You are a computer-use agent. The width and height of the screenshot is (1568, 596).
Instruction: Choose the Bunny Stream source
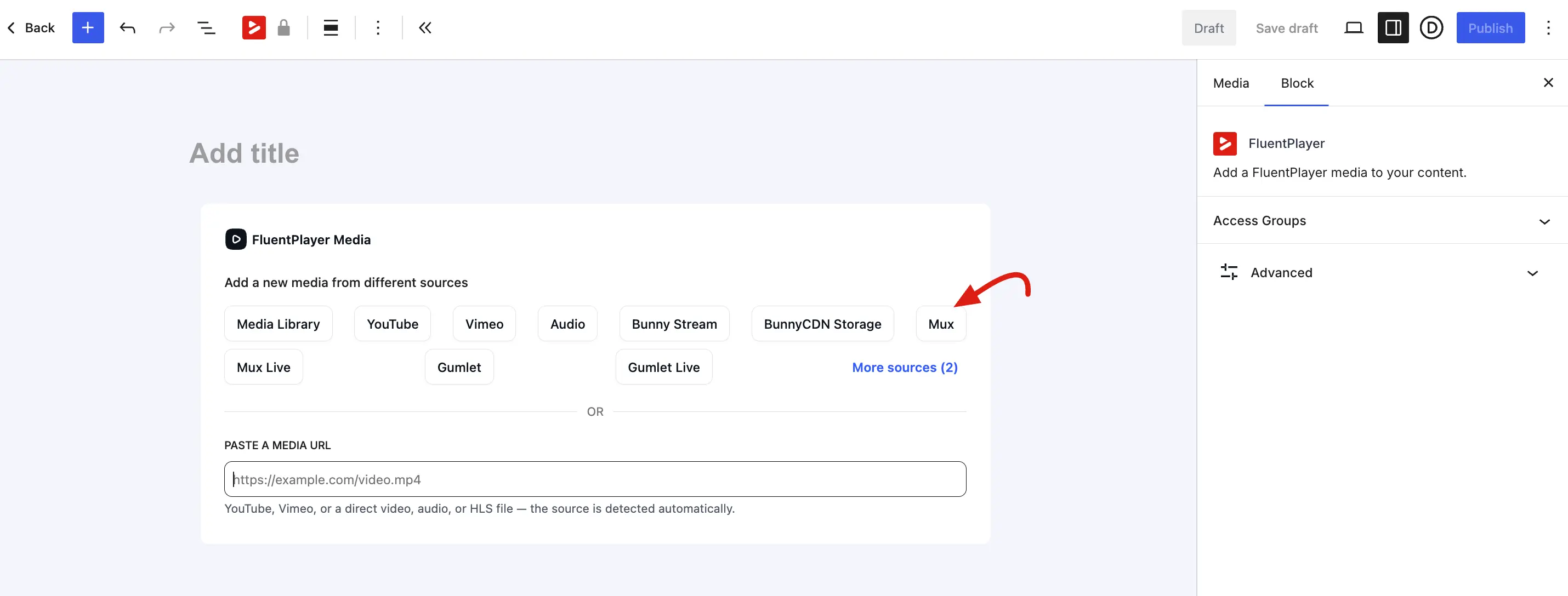[674, 324]
